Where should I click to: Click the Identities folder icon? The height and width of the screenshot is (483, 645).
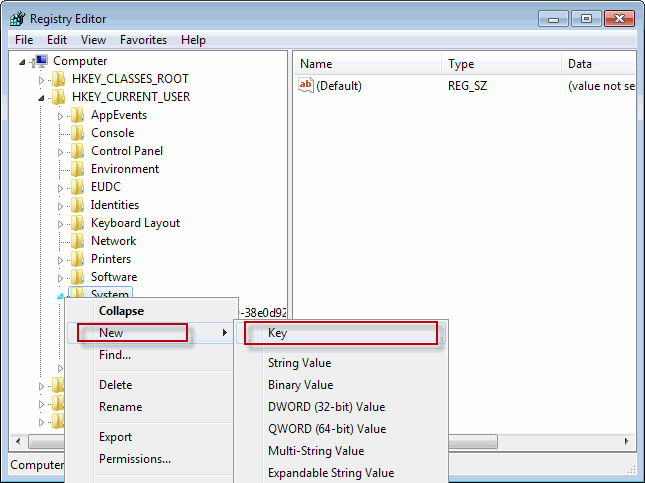(x=77, y=205)
